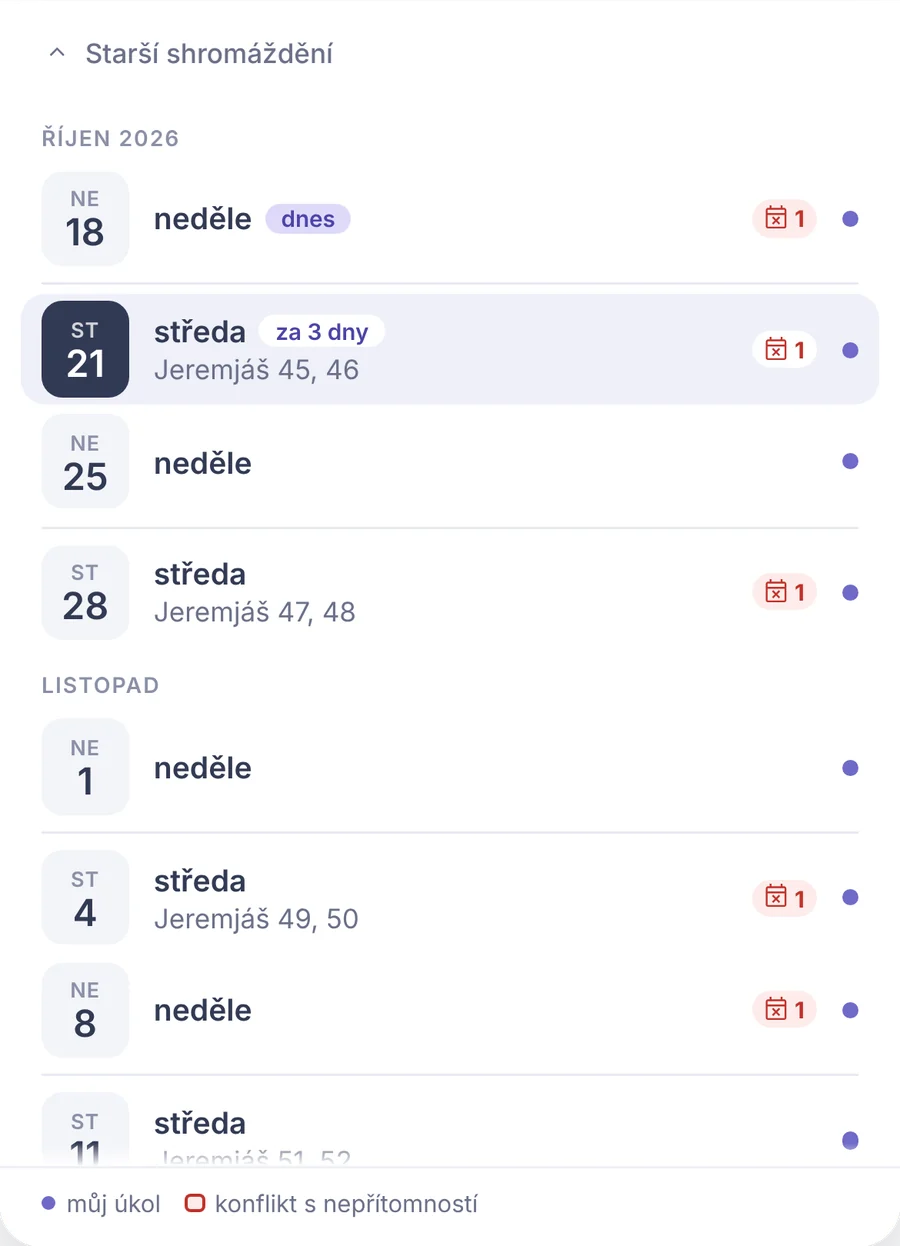Click the absence conflict badge on Sunday 18
This screenshot has width=900, height=1246.
(785, 218)
